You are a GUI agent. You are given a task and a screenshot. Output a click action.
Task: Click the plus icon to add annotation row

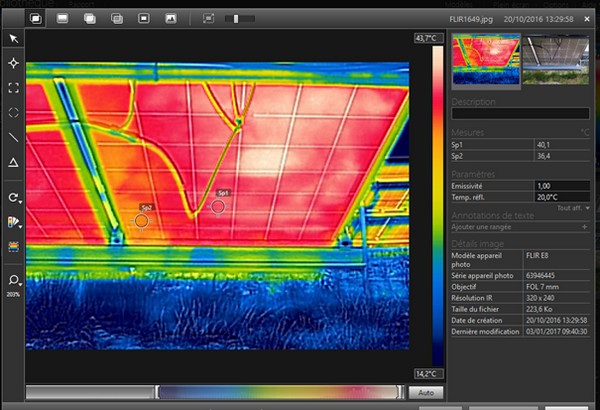pos(584,227)
